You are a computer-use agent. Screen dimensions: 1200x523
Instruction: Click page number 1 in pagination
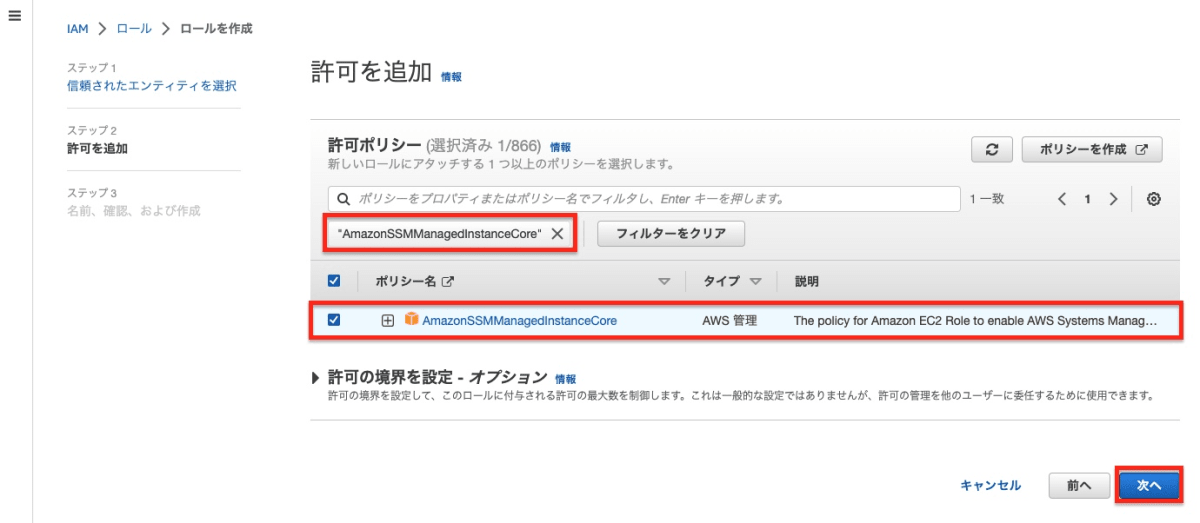click(x=1088, y=199)
